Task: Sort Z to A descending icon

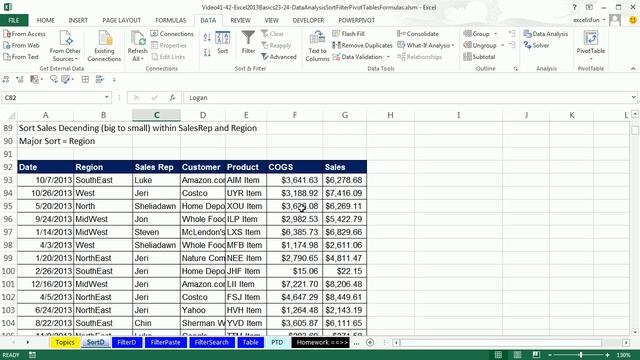Action: tap(207, 52)
